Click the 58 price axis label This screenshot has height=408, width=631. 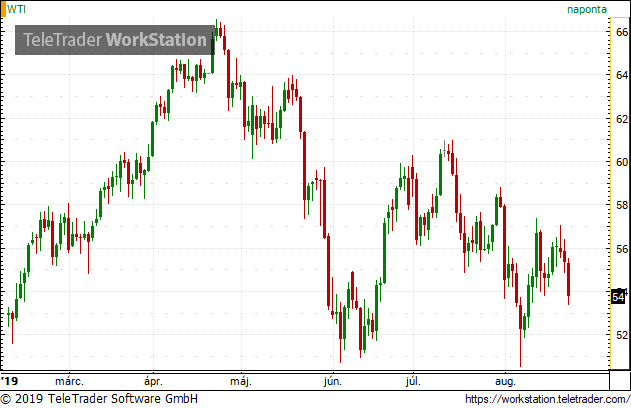click(622, 205)
